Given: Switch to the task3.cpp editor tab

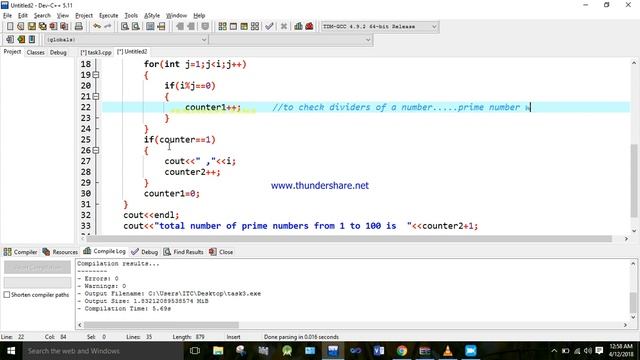Looking at the screenshot, I should coord(96,52).
